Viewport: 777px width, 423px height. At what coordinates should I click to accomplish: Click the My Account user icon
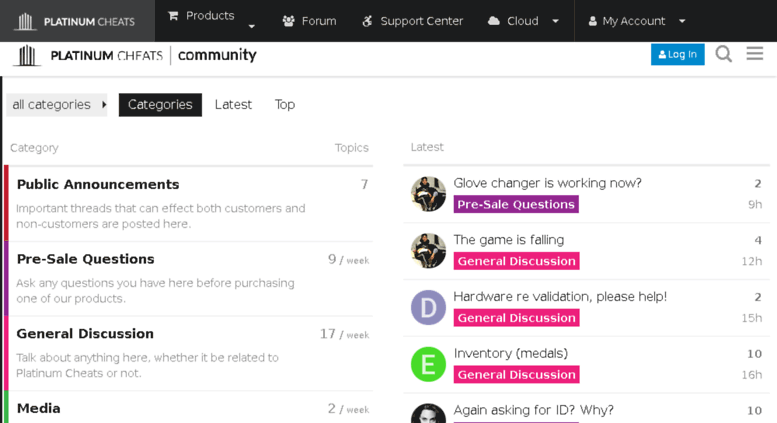point(592,21)
